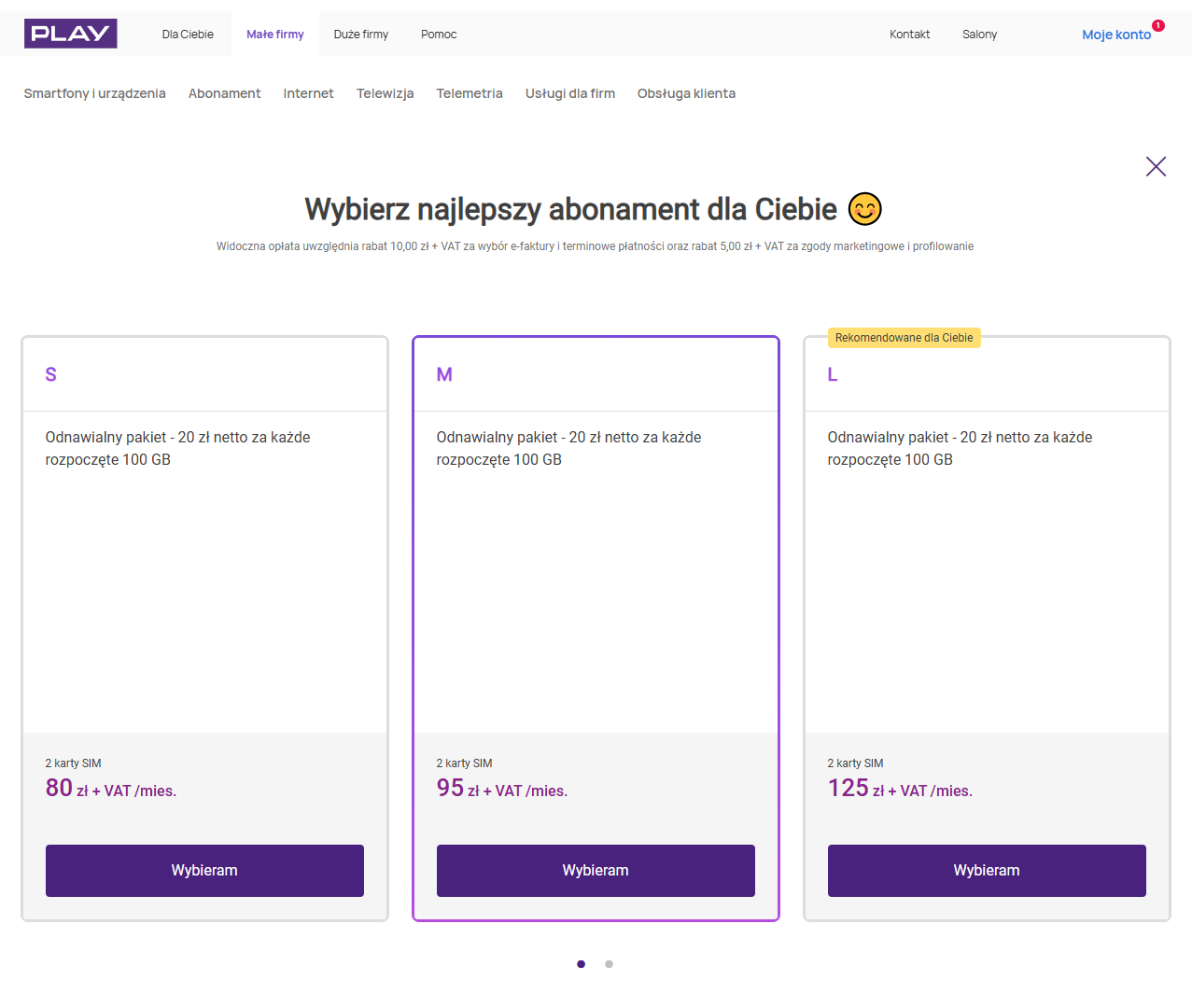Screen dimensions: 1192x1008
Task: Choose the S plan with Wybieram
Action: [204, 871]
